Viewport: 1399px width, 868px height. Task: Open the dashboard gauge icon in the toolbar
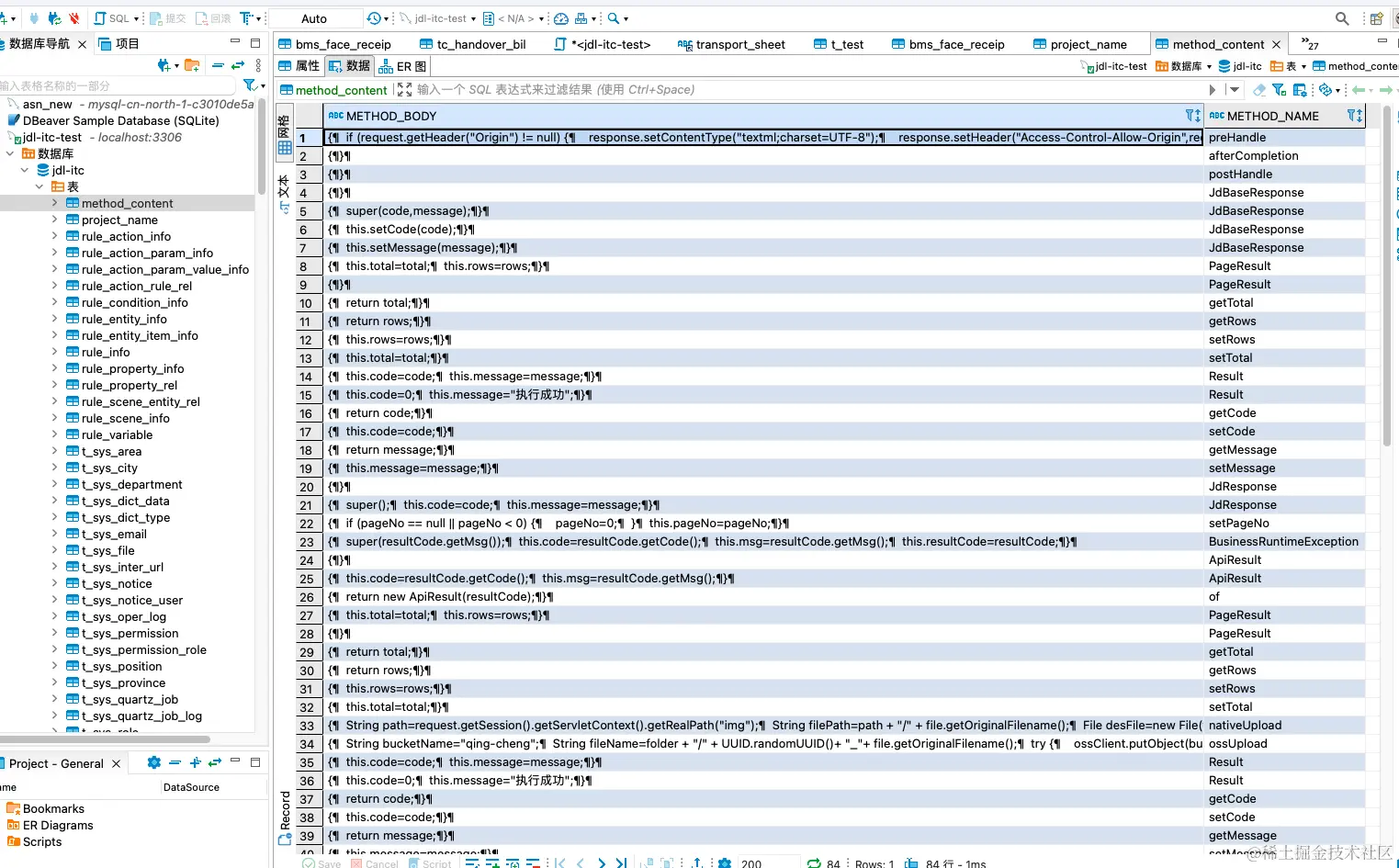[561, 18]
